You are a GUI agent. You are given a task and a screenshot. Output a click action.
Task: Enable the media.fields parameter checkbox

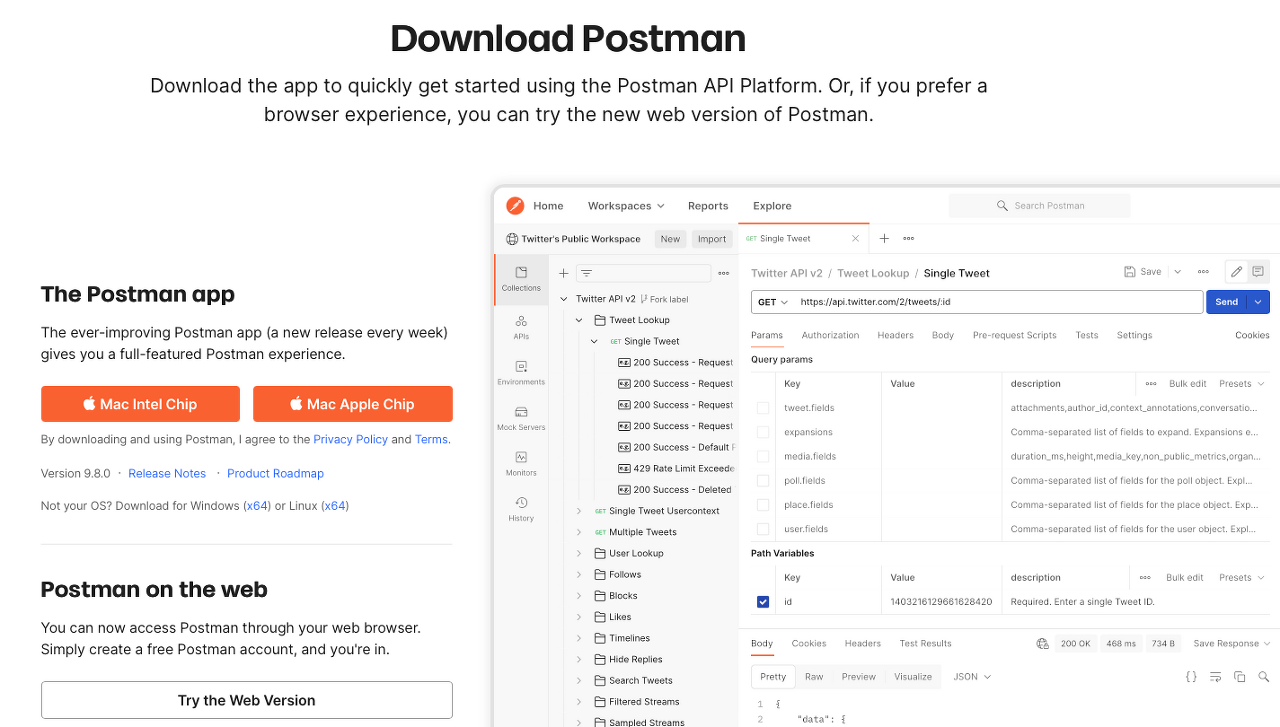[763, 456]
